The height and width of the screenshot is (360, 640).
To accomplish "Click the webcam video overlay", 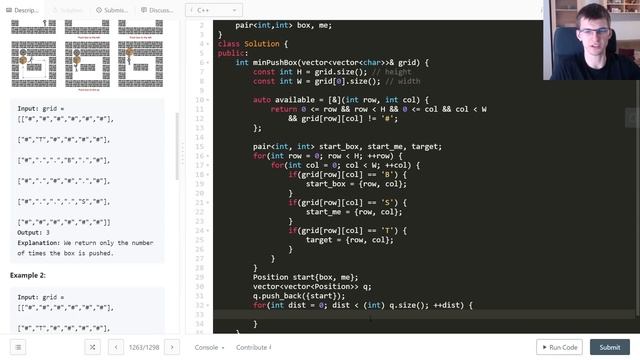I will coord(591,40).
